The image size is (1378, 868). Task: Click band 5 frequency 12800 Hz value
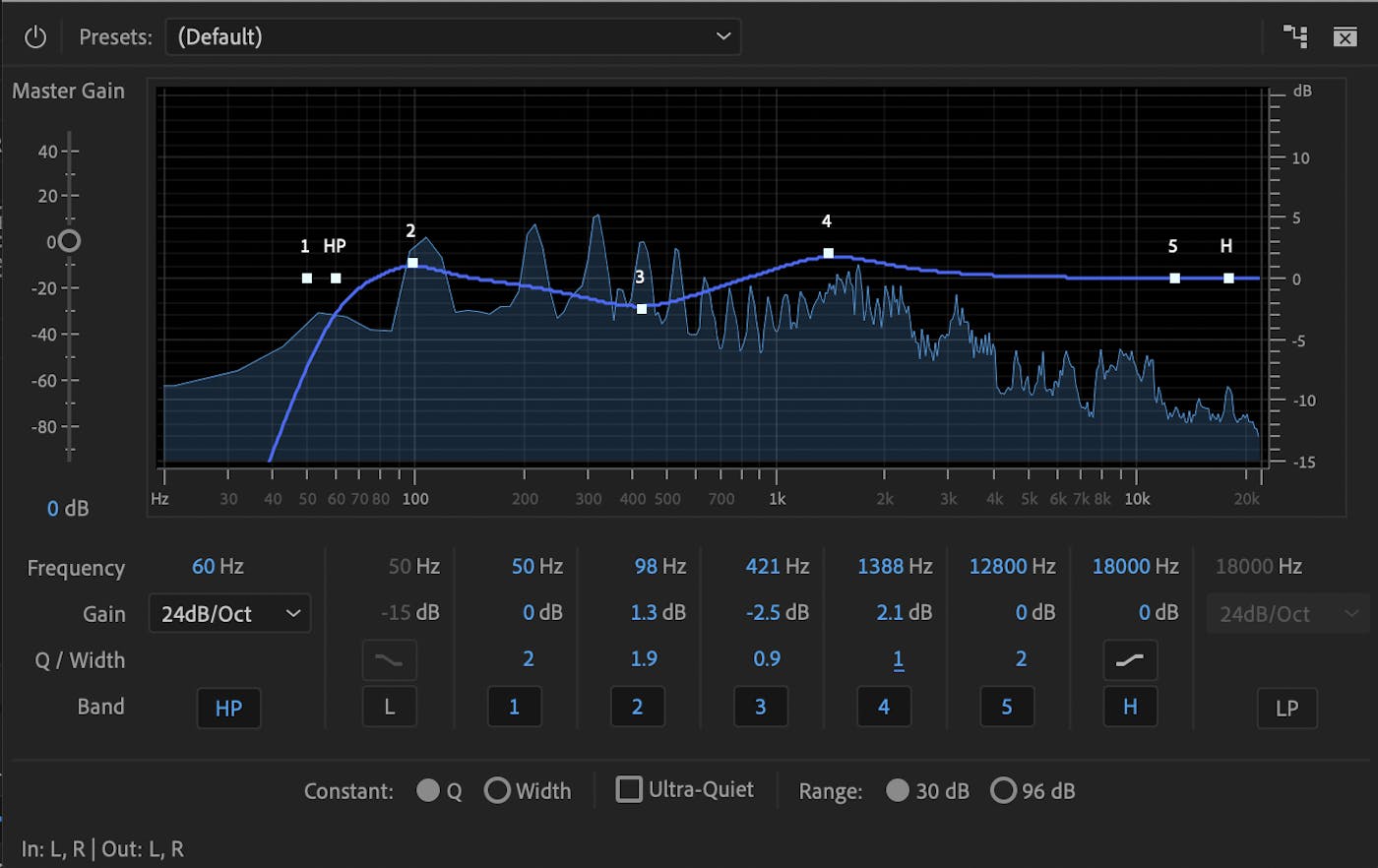[1012, 567]
